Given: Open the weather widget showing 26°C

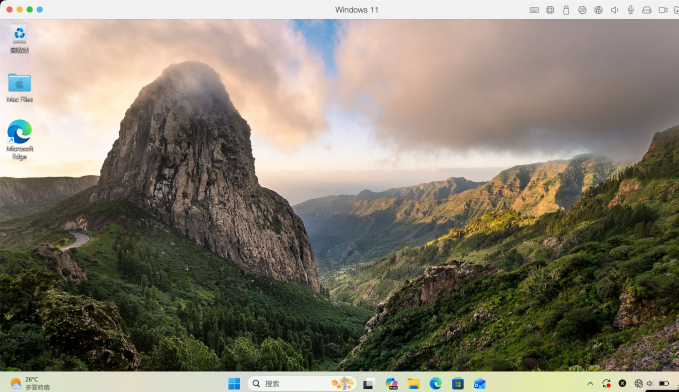Looking at the screenshot, I should [x=29, y=383].
